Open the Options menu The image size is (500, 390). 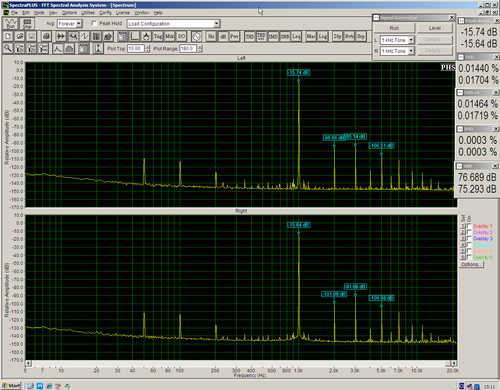(x=69, y=13)
